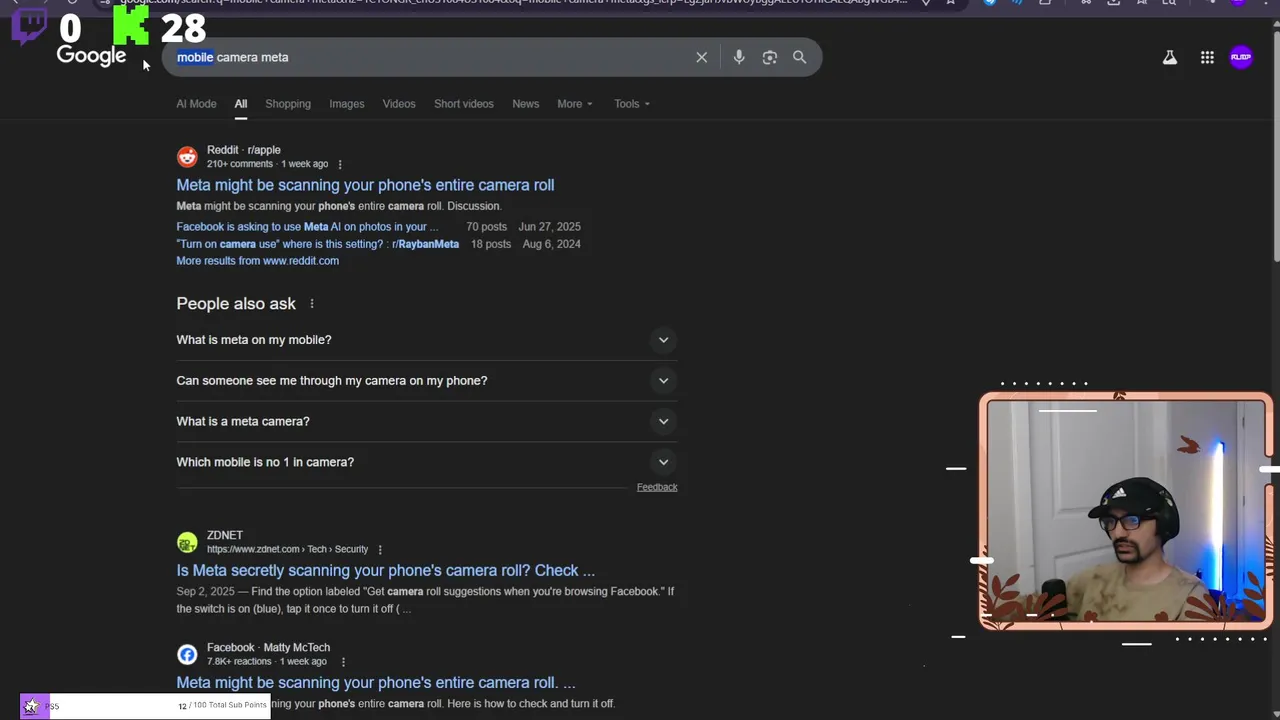
Task: Open 'Facebook is asking to use Meta AI' sublink
Action: pyautogui.click(x=307, y=227)
